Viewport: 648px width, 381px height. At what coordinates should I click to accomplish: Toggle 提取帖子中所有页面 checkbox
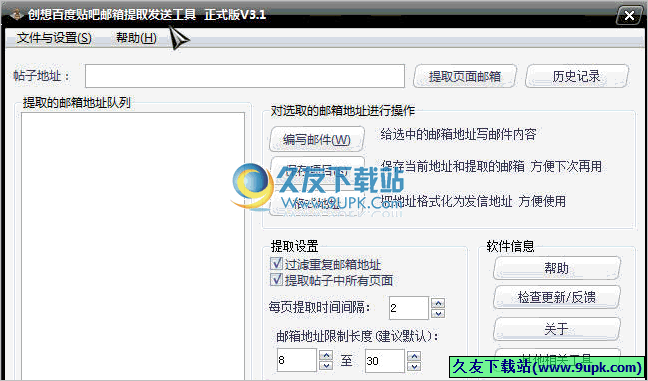(276, 280)
